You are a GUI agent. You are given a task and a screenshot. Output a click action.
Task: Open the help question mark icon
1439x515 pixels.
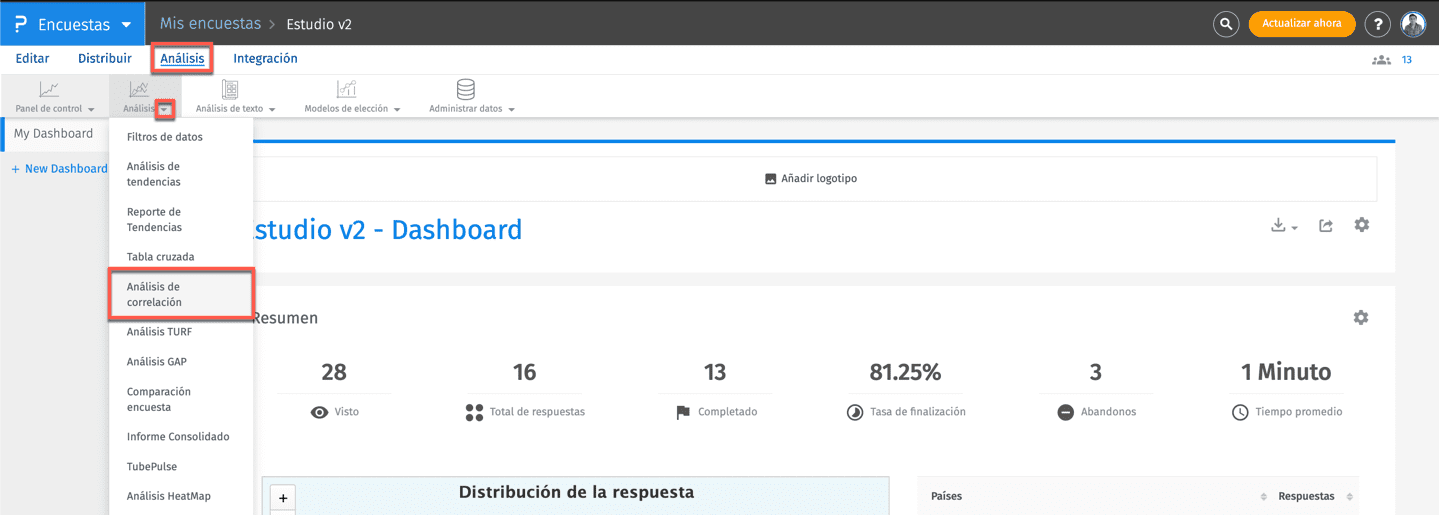(x=1377, y=24)
